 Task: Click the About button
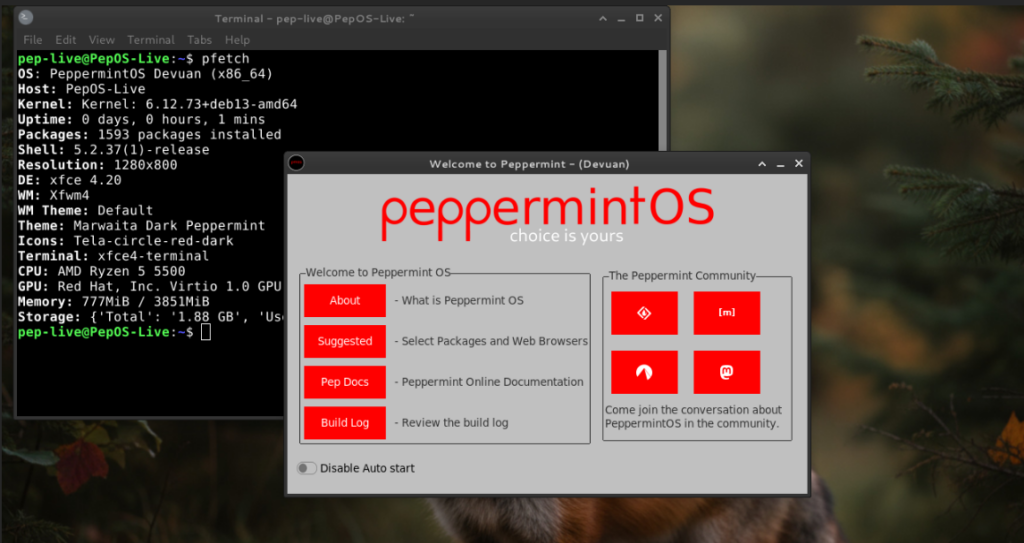pyautogui.click(x=345, y=300)
